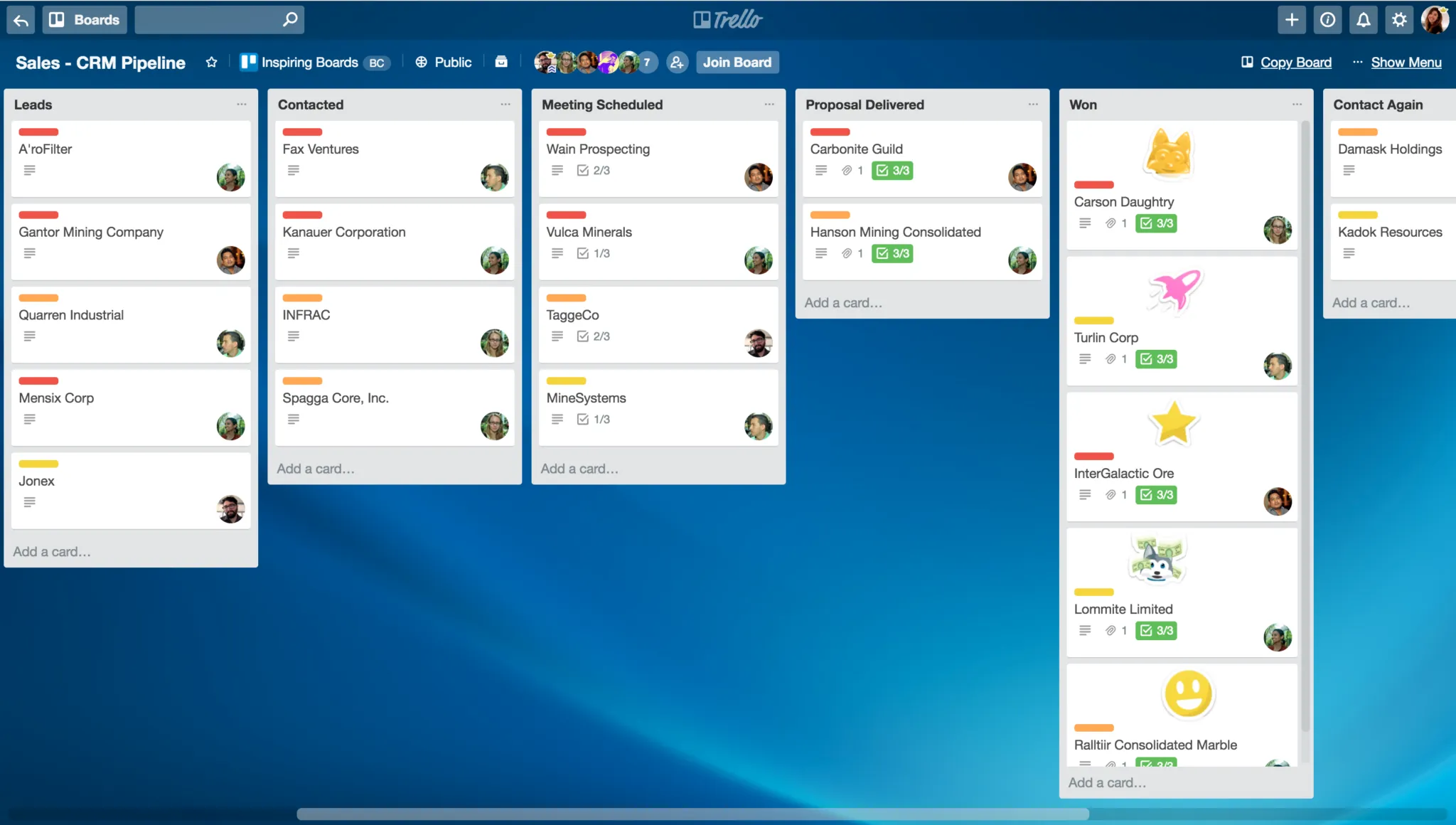Open settings gear icon

[1398, 20]
